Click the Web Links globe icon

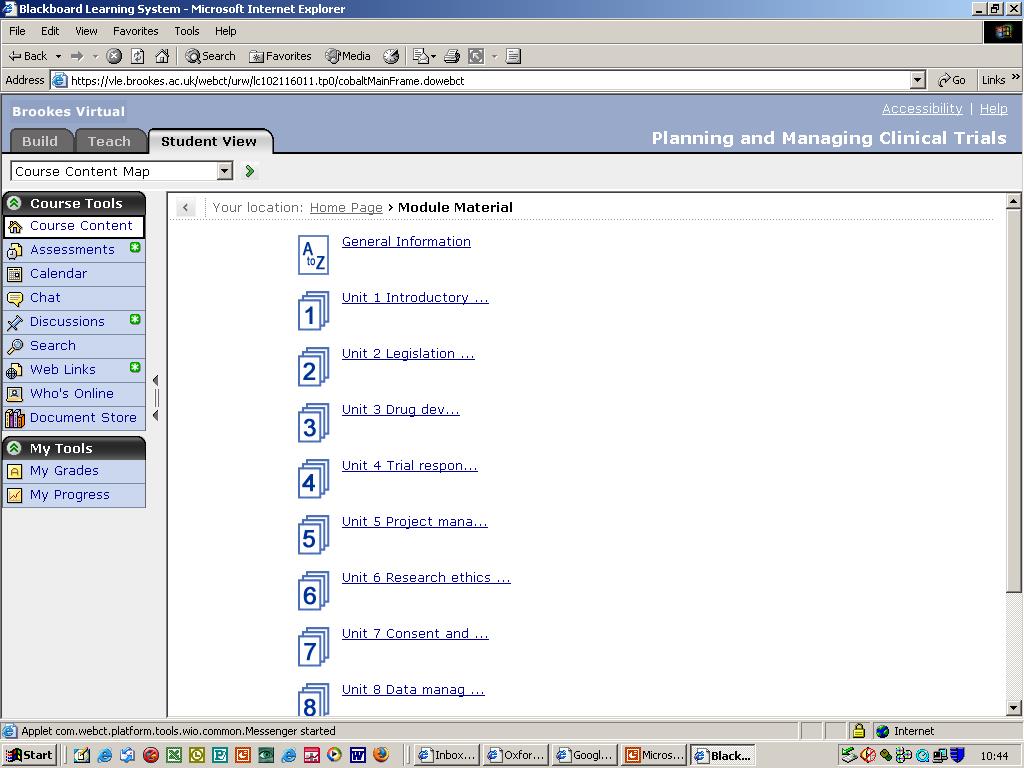click(14, 370)
